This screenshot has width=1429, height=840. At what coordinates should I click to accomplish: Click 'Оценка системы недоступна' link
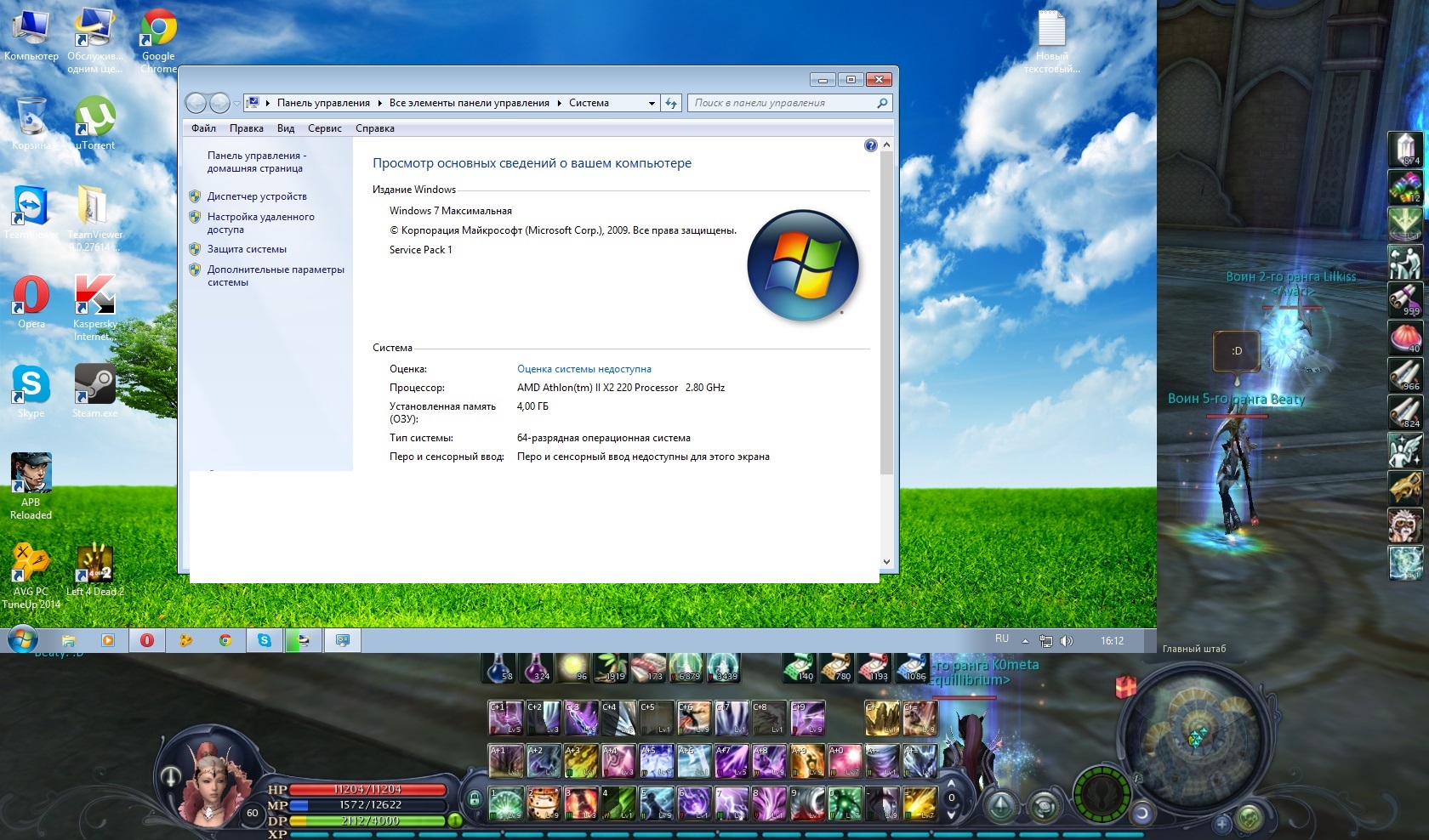584,369
